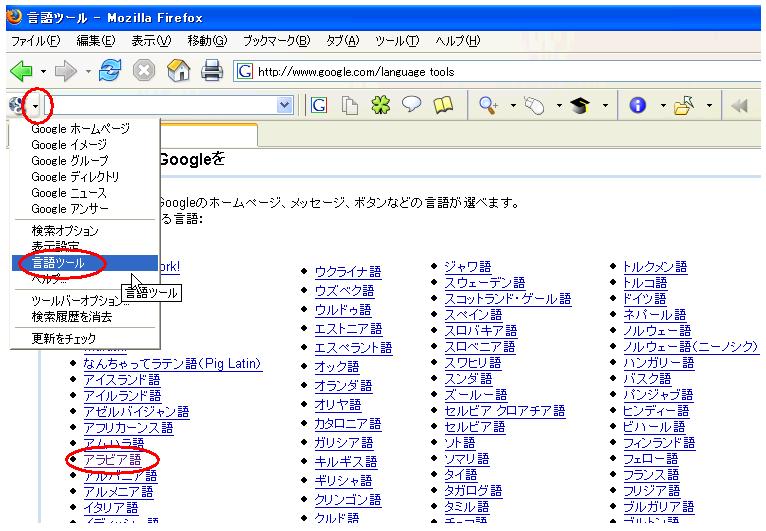Choose 更新をチェック from the menu
The height and width of the screenshot is (531, 766).
click(x=85, y=338)
